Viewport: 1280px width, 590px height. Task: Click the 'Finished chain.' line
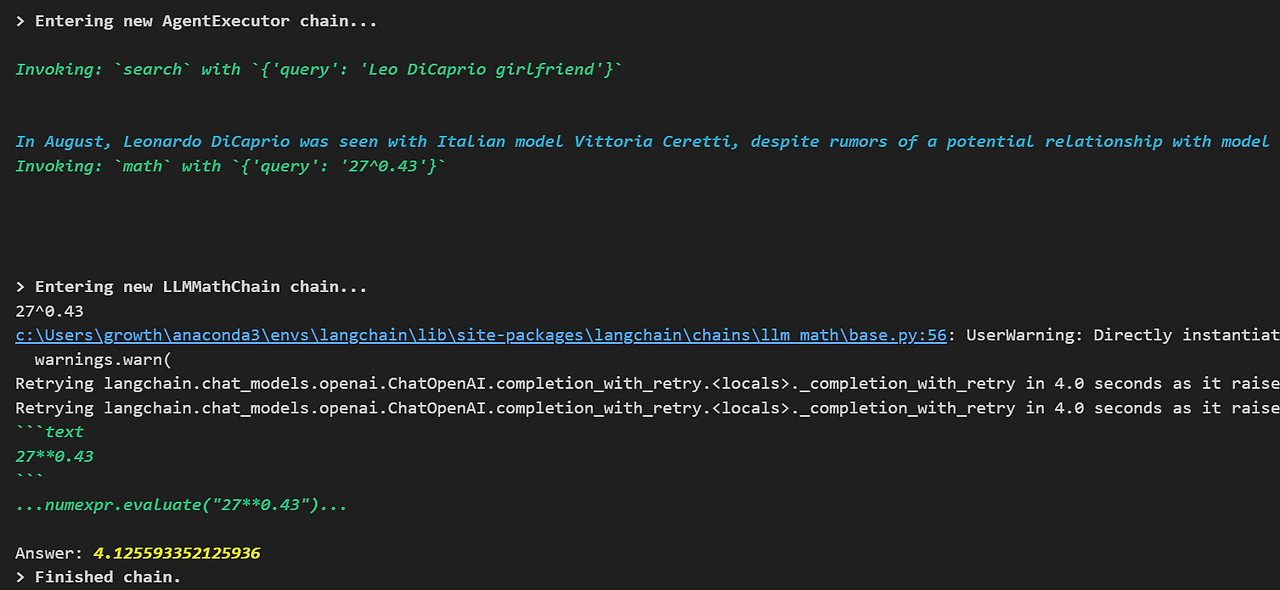click(x=108, y=577)
